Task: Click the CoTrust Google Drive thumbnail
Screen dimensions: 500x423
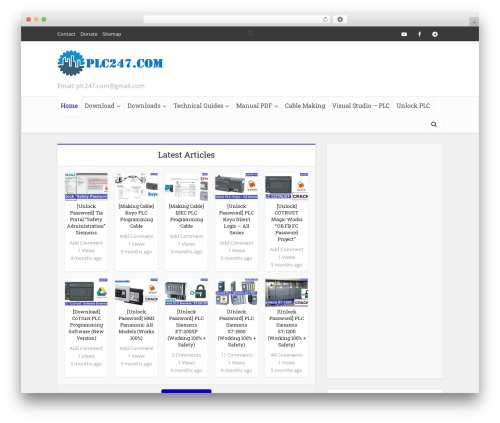Action: coord(86,292)
